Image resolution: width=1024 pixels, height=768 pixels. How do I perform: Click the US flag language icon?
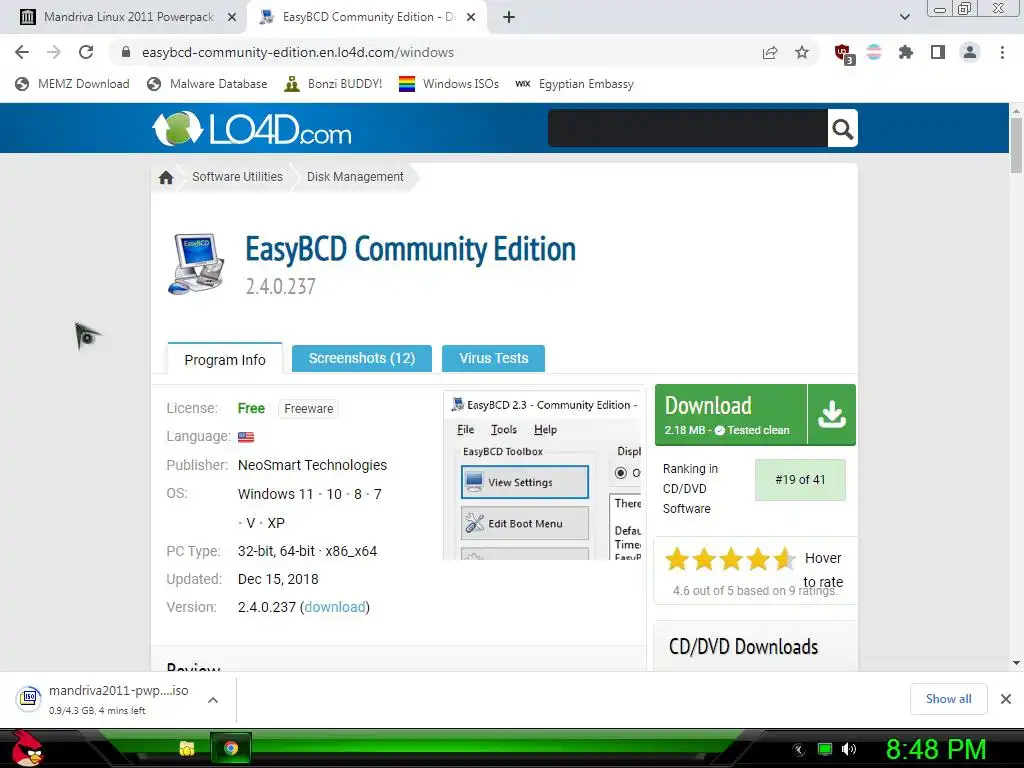tap(246, 437)
